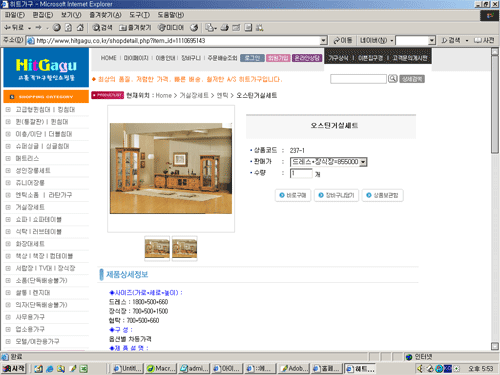Image resolution: width=500 pixels, height=375 pixels.
Task: Click the HitGagu logo
Action: (46, 68)
